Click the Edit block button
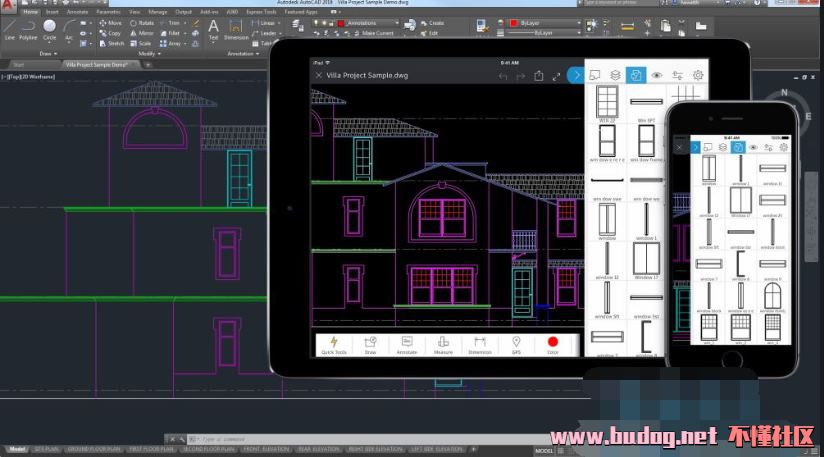824x457 pixels. coord(429,33)
